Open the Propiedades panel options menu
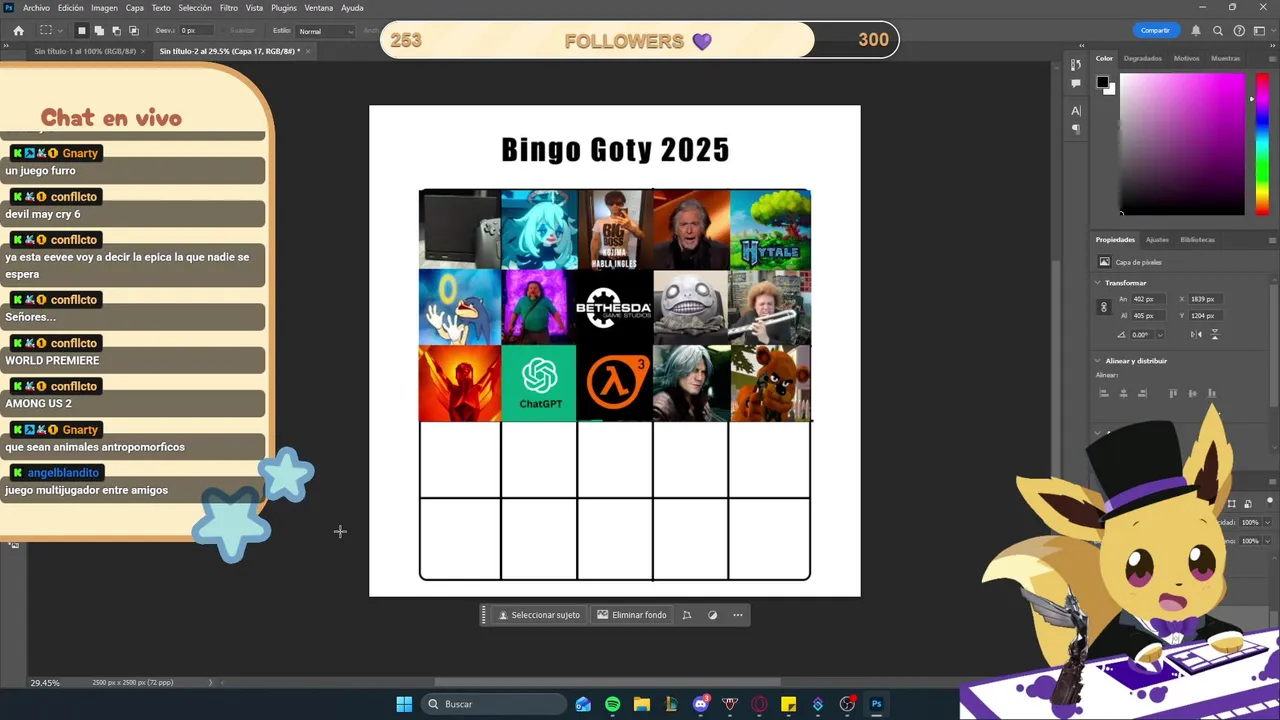 pyautogui.click(x=1271, y=240)
